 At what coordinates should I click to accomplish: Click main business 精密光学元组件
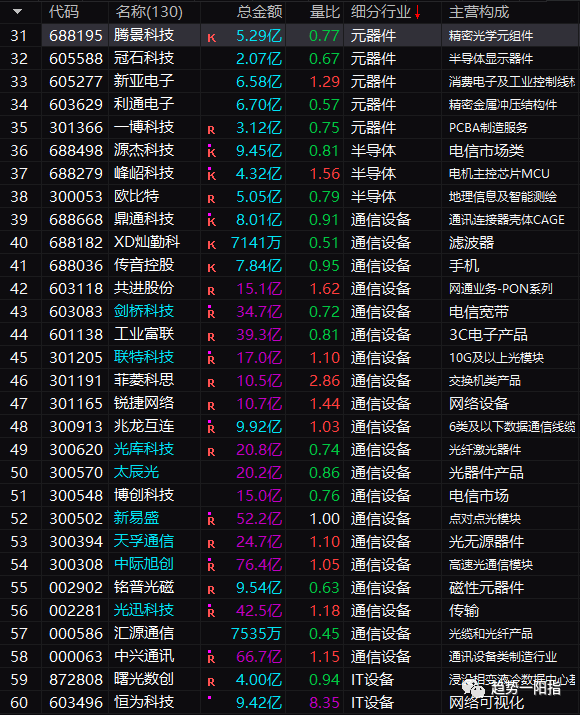point(491,36)
